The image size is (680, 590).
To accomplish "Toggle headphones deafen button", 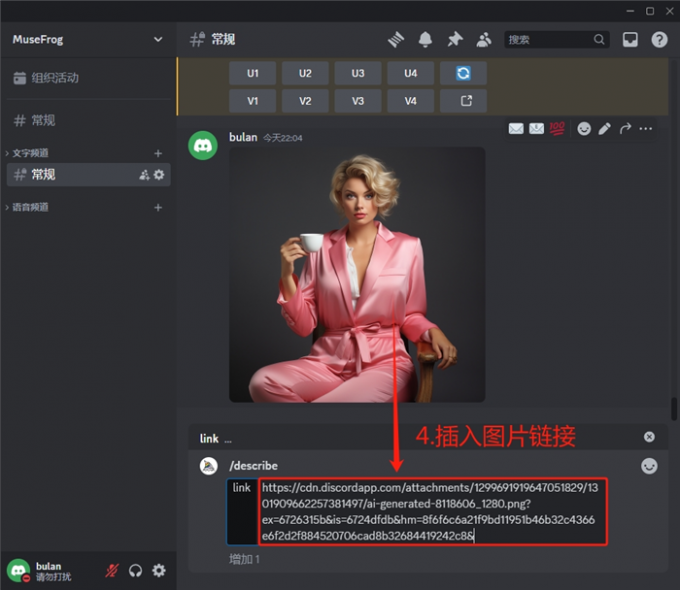I will [x=135, y=570].
